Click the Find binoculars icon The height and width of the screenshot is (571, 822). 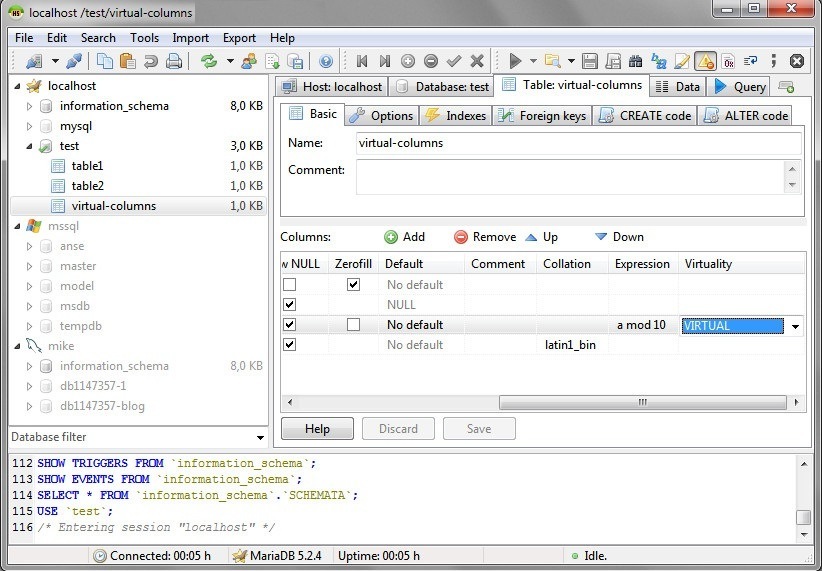coord(635,61)
